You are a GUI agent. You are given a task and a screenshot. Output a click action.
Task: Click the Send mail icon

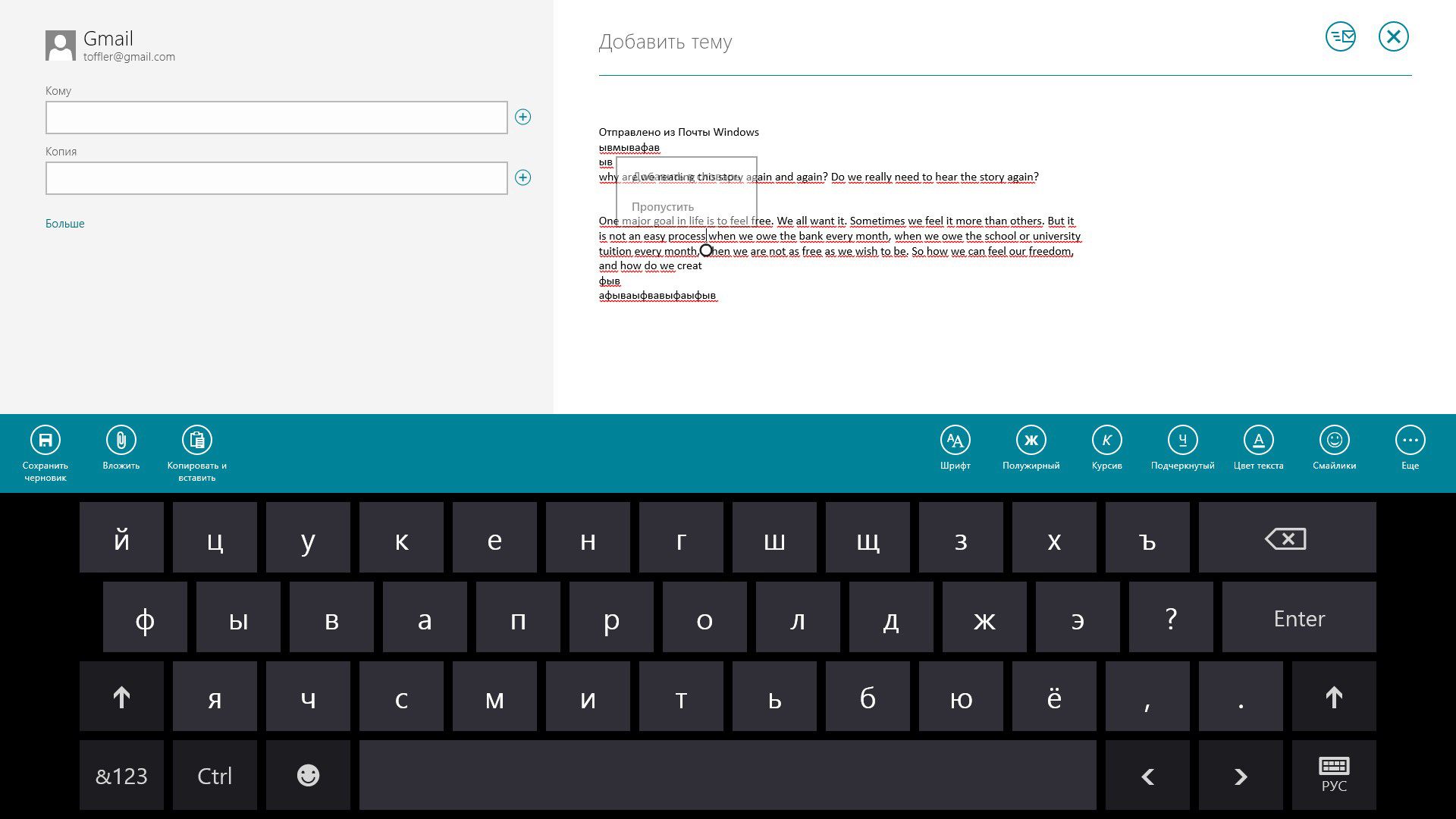point(1340,36)
